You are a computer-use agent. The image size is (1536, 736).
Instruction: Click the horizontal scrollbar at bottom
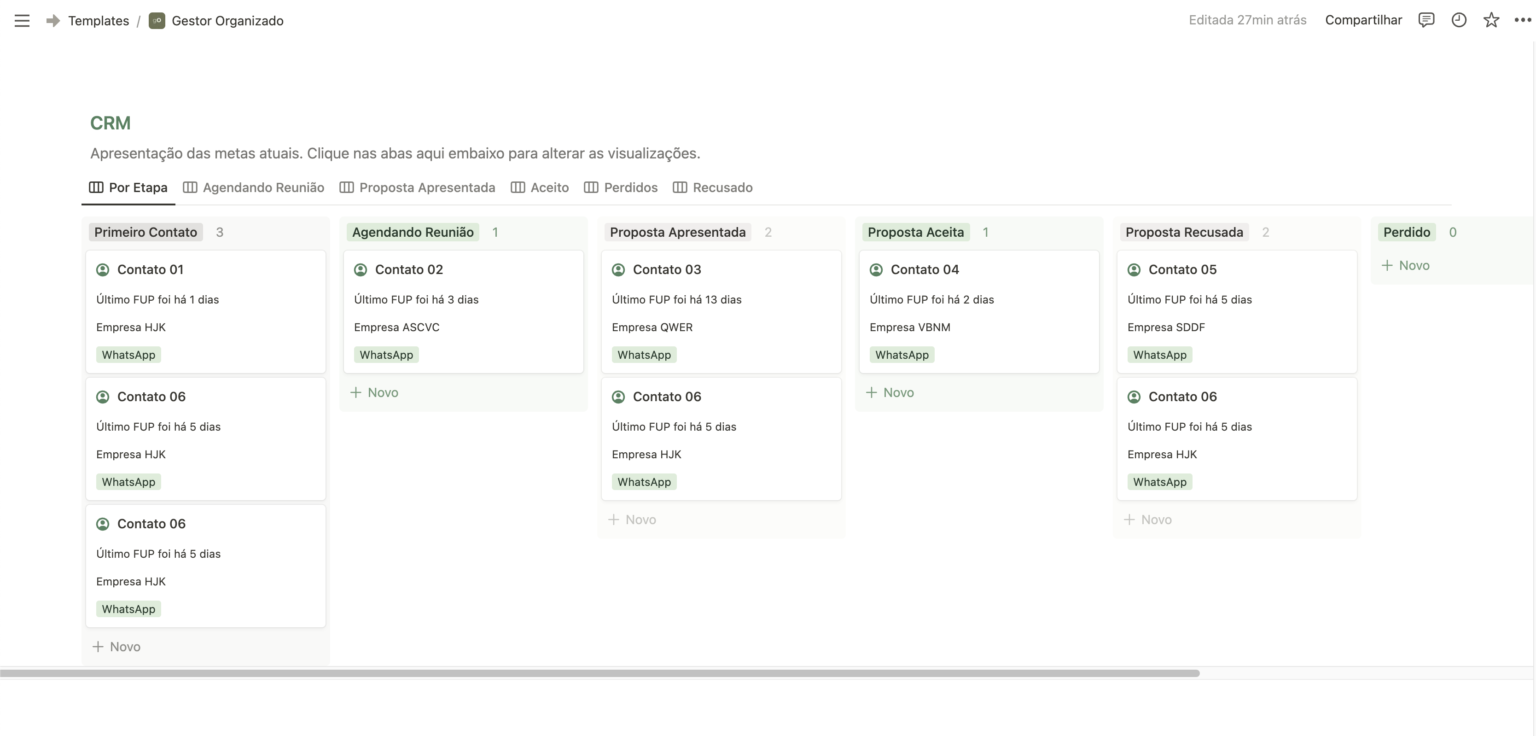600,673
